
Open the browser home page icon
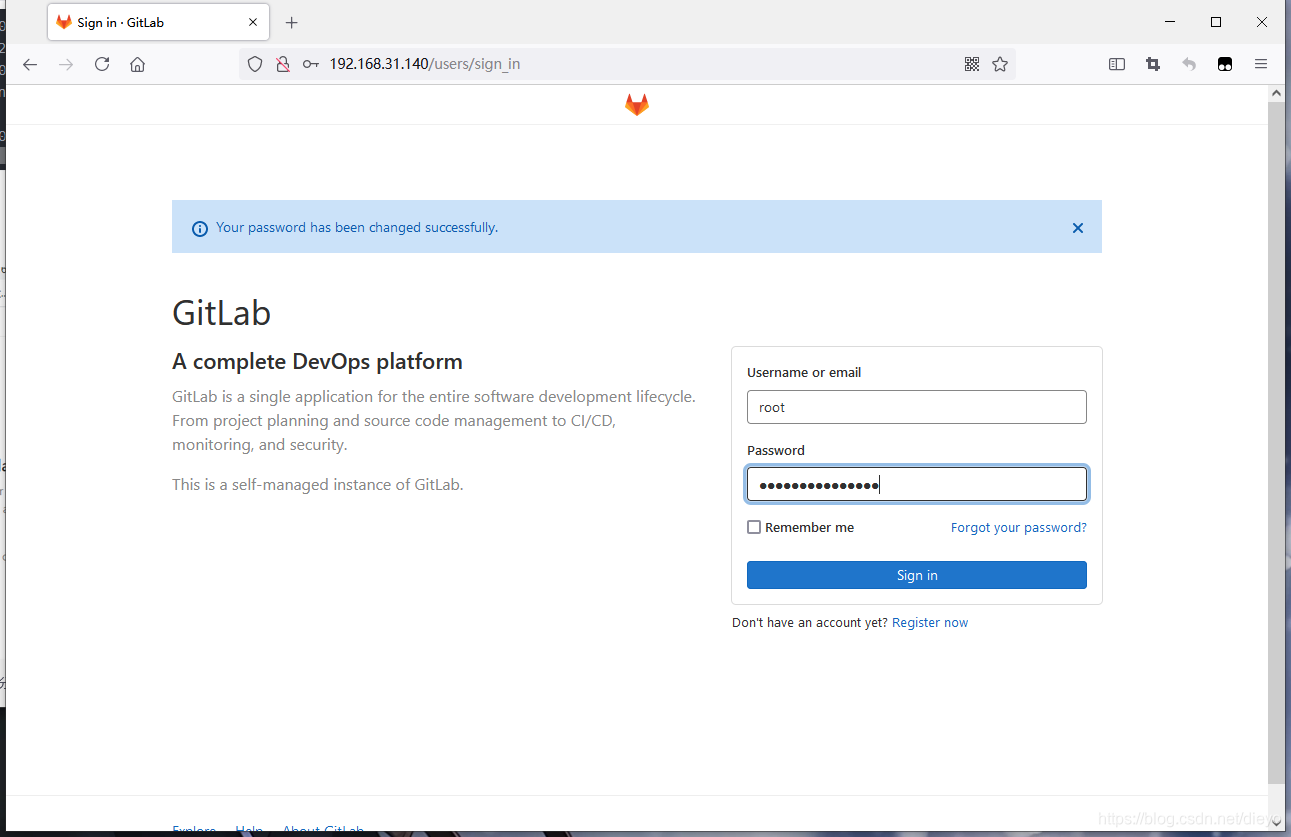tap(138, 64)
